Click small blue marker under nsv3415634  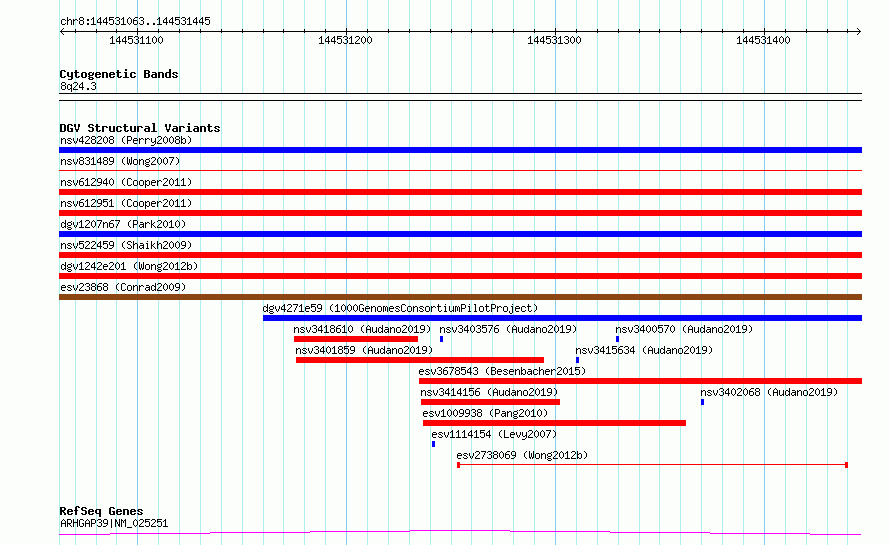[578, 360]
